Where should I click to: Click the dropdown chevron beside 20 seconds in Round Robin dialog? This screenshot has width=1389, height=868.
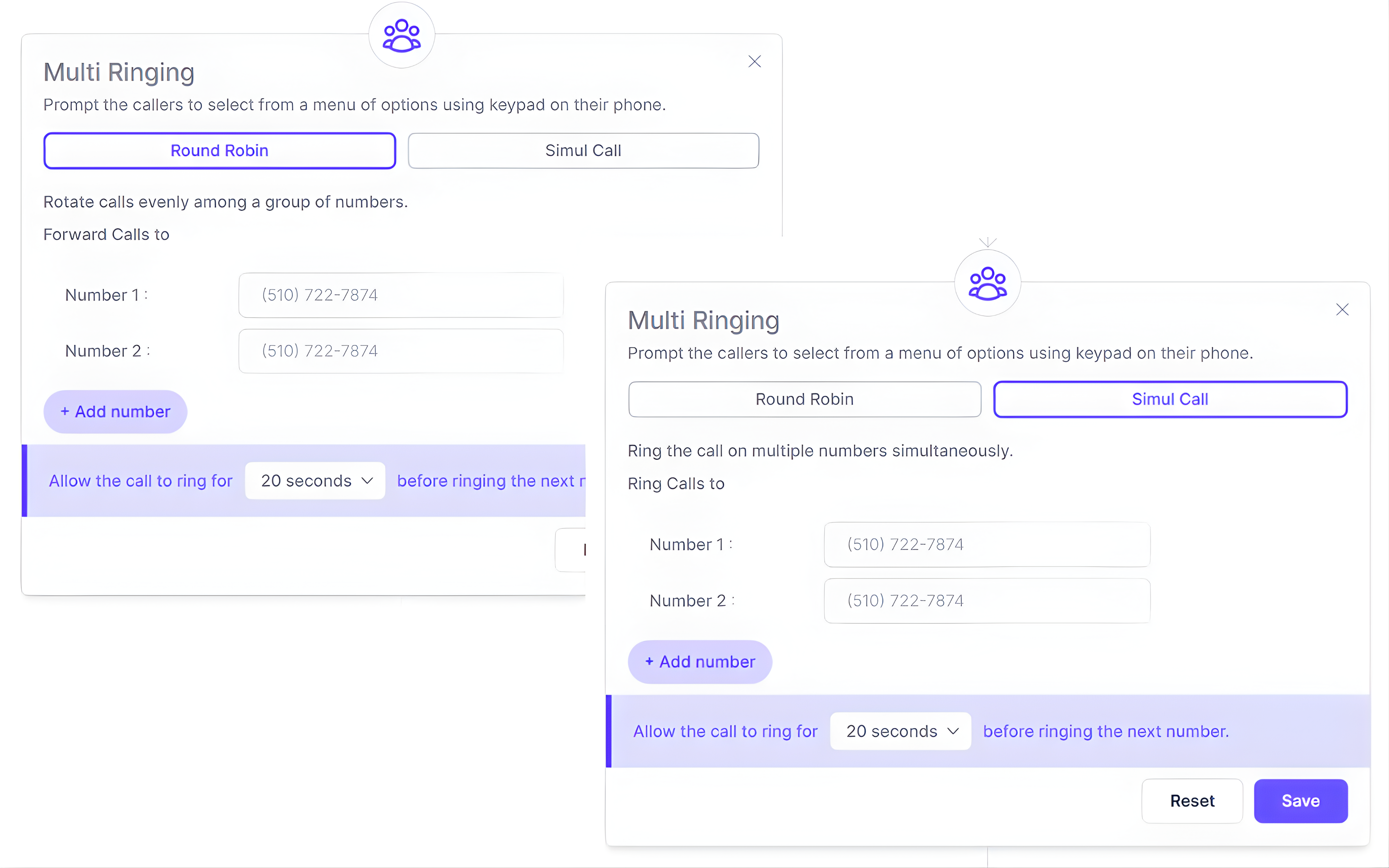click(x=368, y=481)
